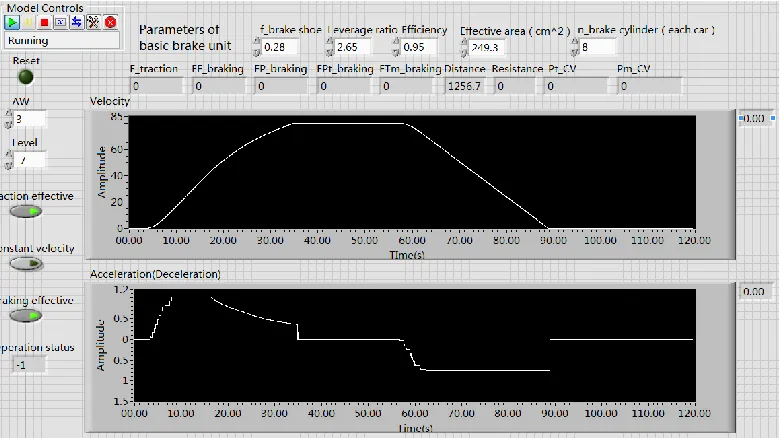Toggle the traction effective indicator
Screen dimensions: 780x438
pos(26,212)
